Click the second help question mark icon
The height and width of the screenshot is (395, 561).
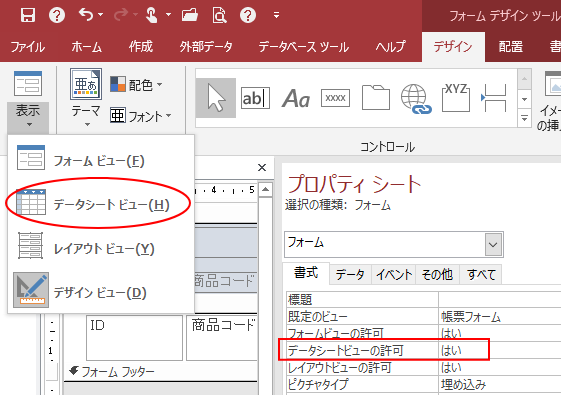248,15
